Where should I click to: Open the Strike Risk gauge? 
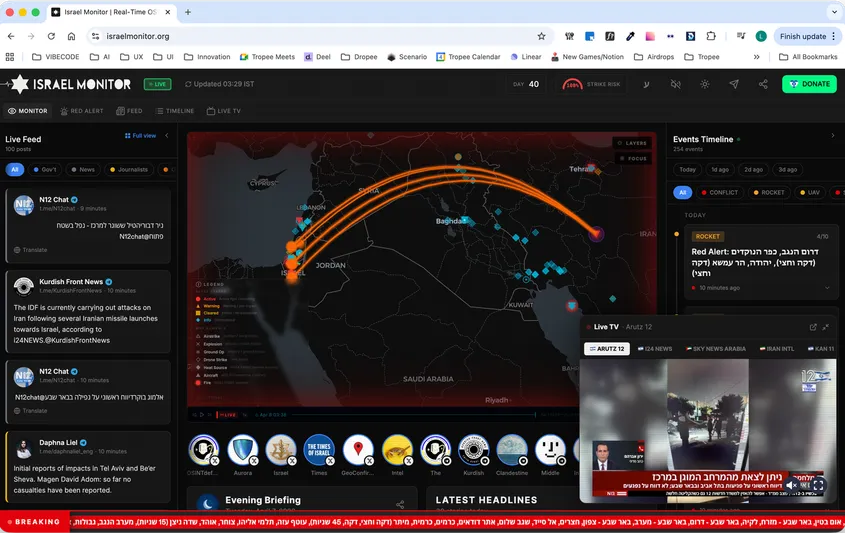[592, 84]
